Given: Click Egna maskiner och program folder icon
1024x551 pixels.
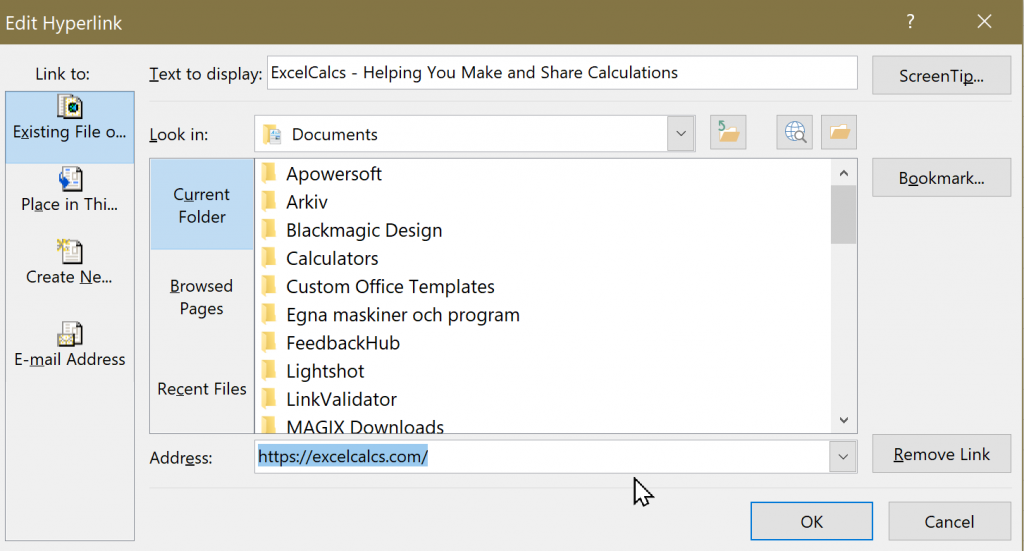Looking at the screenshot, I should pos(268,315).
